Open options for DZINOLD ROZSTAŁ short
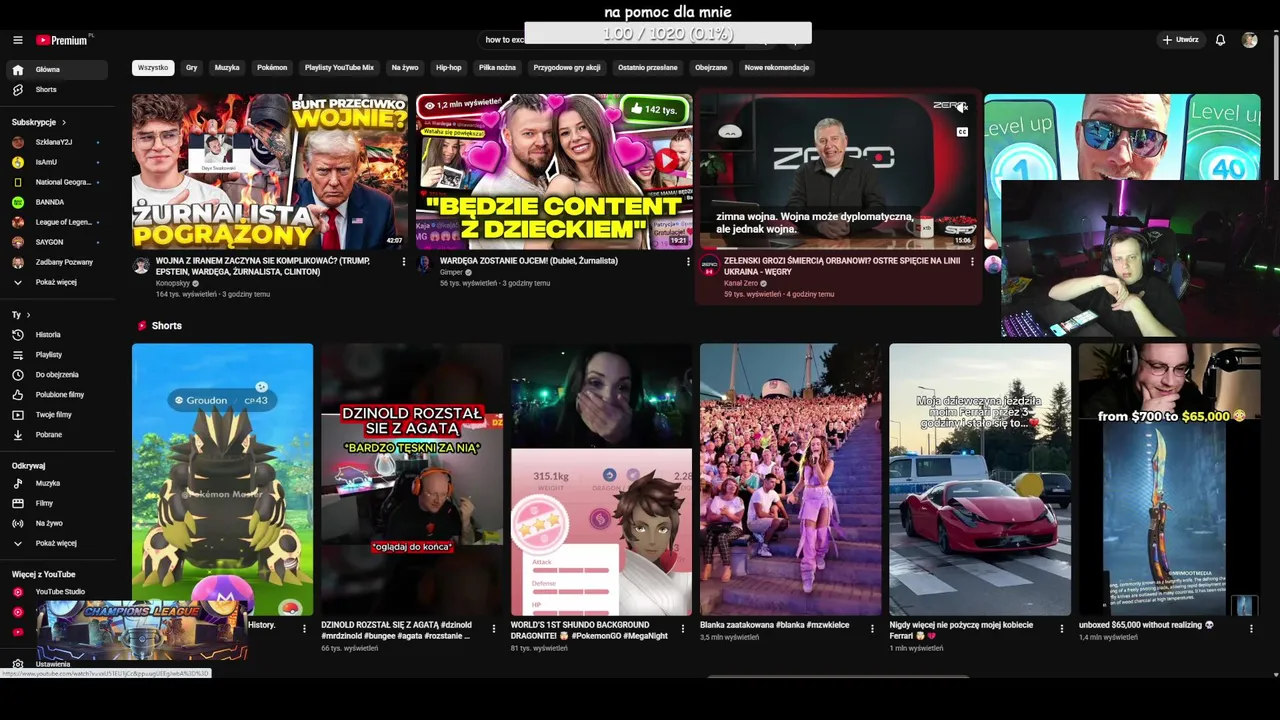Screen dimensions: 1280x720 coord(493,629)
